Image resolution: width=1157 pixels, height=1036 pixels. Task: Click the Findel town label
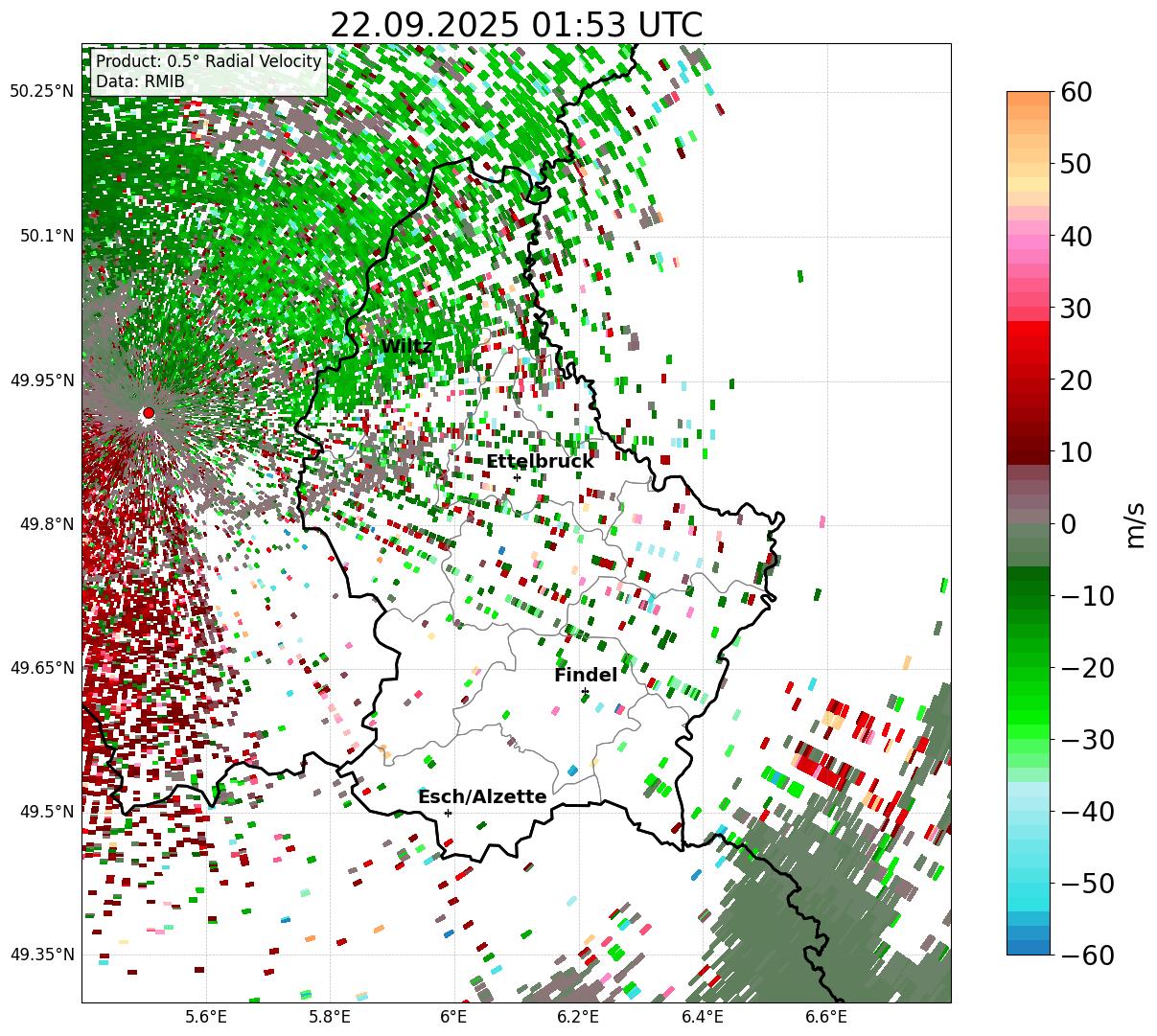pos(586,675)
